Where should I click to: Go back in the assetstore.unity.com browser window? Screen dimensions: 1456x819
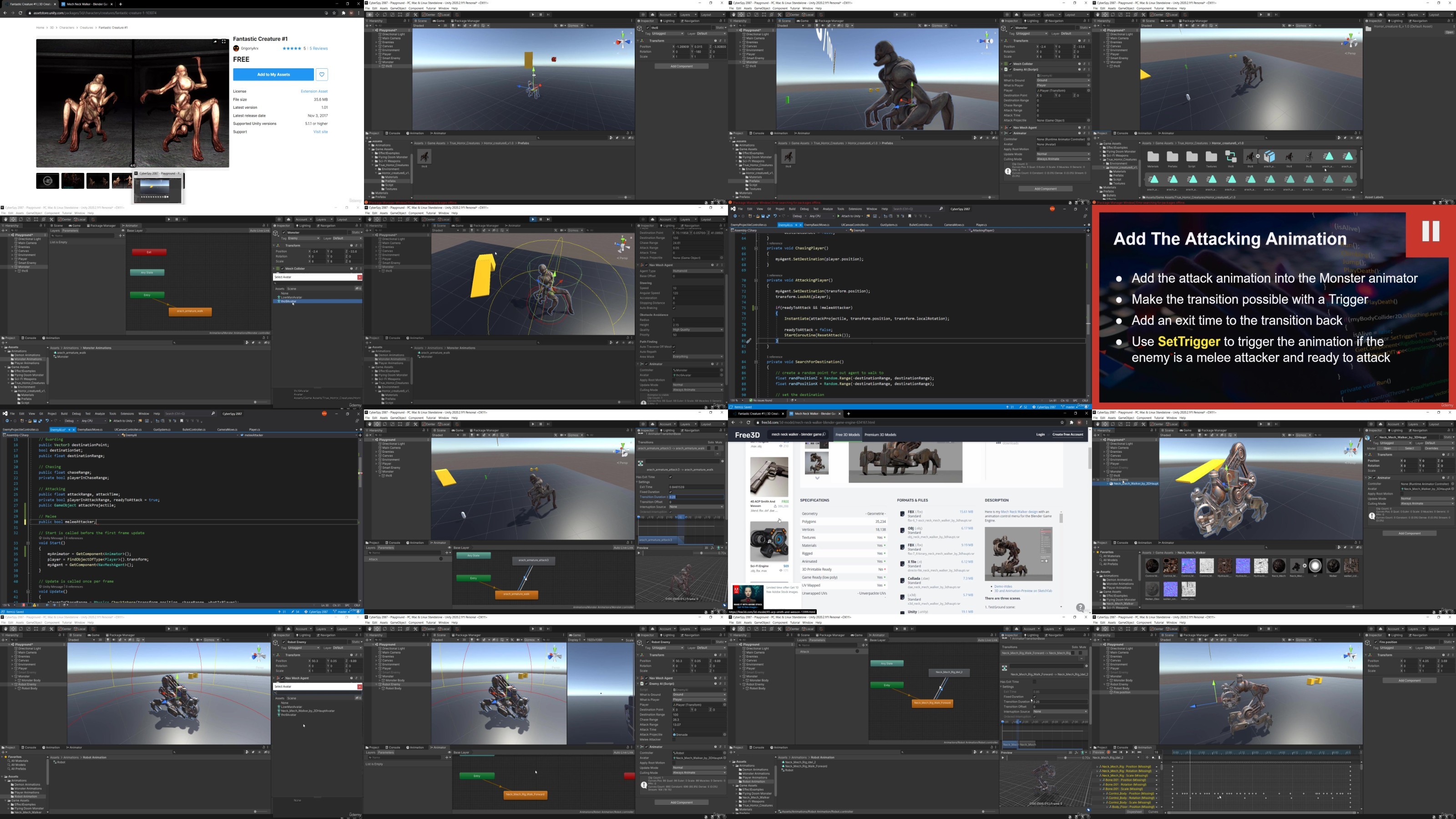pyautogui.click(x=5, y=12)
